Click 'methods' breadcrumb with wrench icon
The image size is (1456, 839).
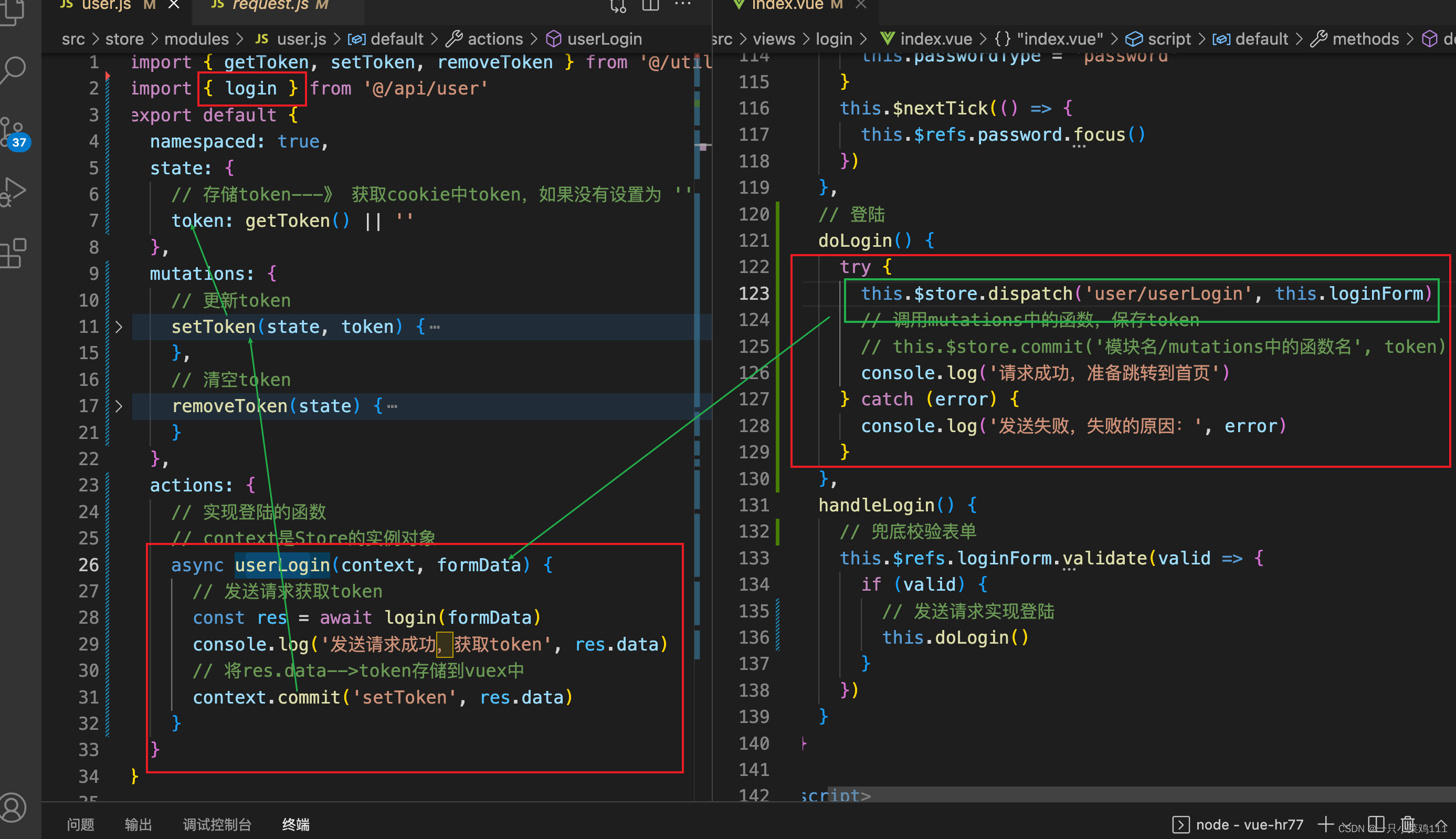(x=1355, y=39)
